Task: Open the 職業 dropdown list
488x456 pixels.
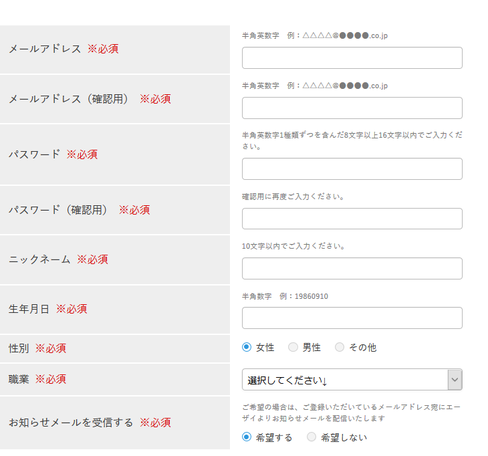Action: point(352,380)
